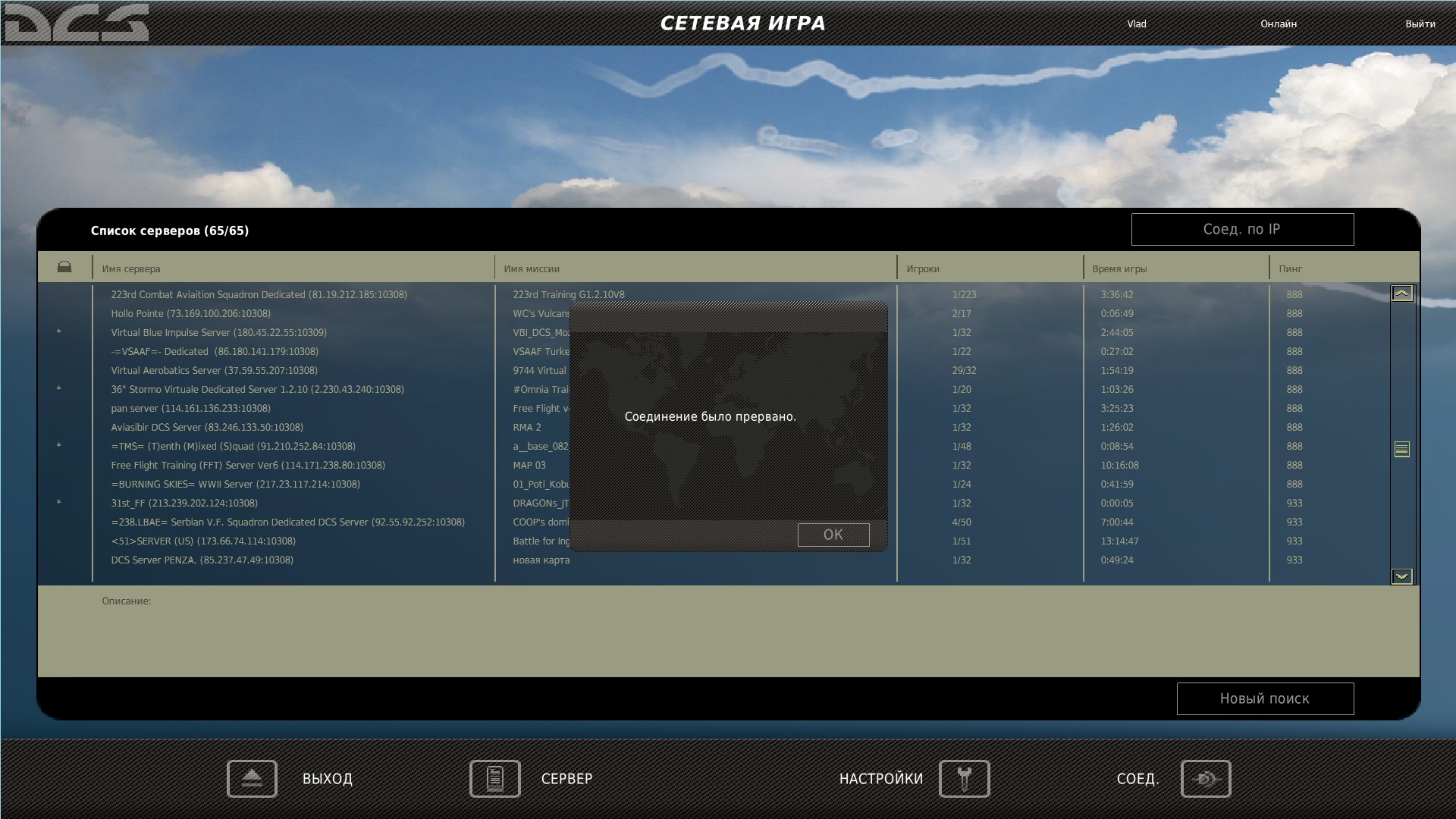Image resolution: width=1456 pixels, height=819 pixels.
Task: Click the Server (СЕРВЕР) icon button
Action: (494, 779)
